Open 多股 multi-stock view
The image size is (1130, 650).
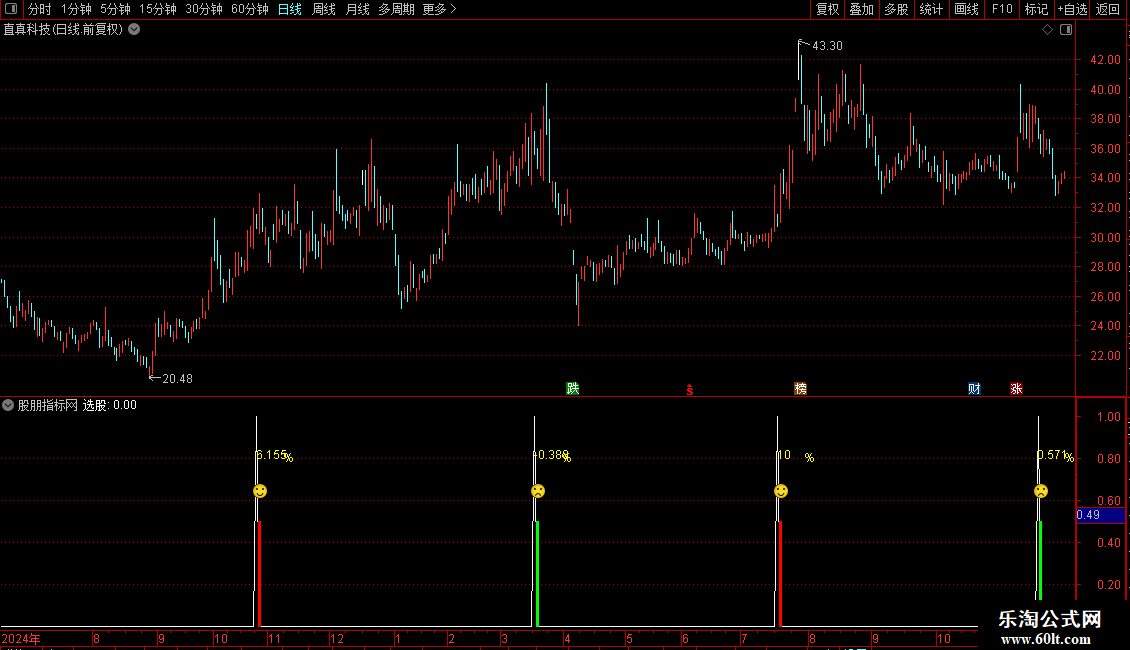point(897,9)
